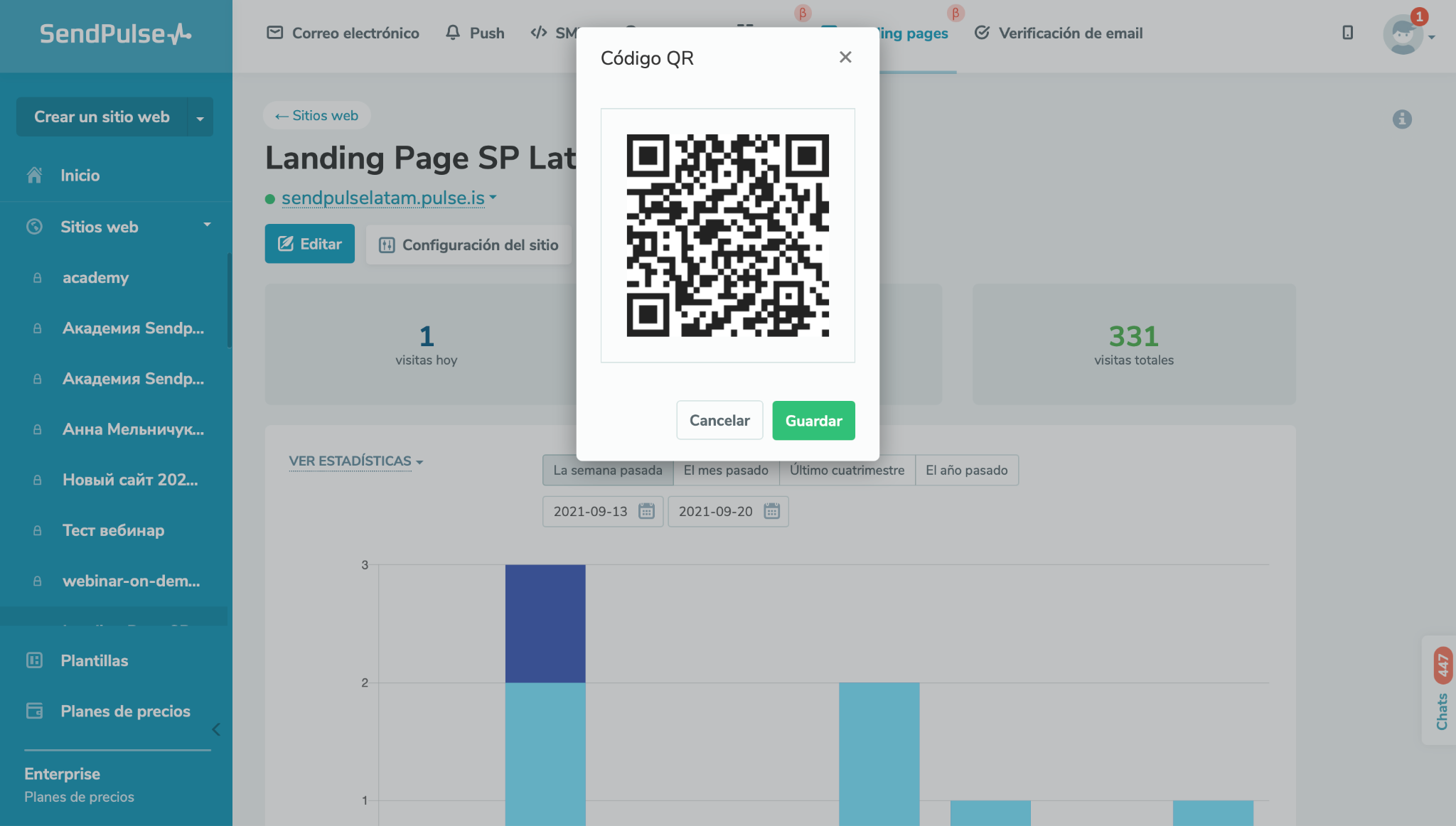The height and width of the screenshot is (826, 1456).
Task: Click the user avatar icon
Action: click(x=1402, y=34)
